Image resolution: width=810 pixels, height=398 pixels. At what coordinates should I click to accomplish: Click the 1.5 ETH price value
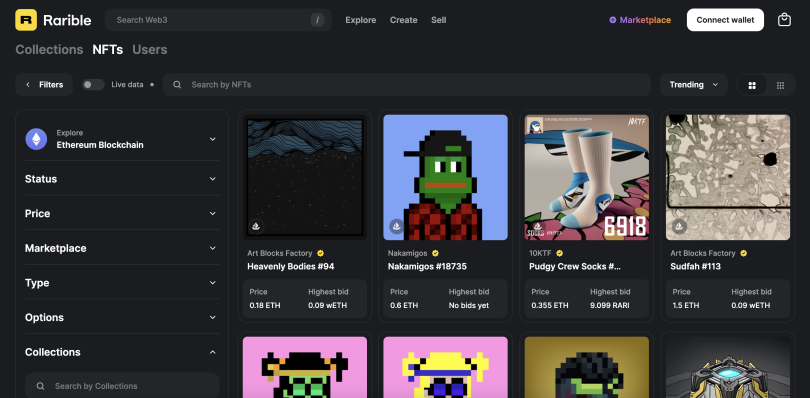pyautogui.click(x=687, y=305)
